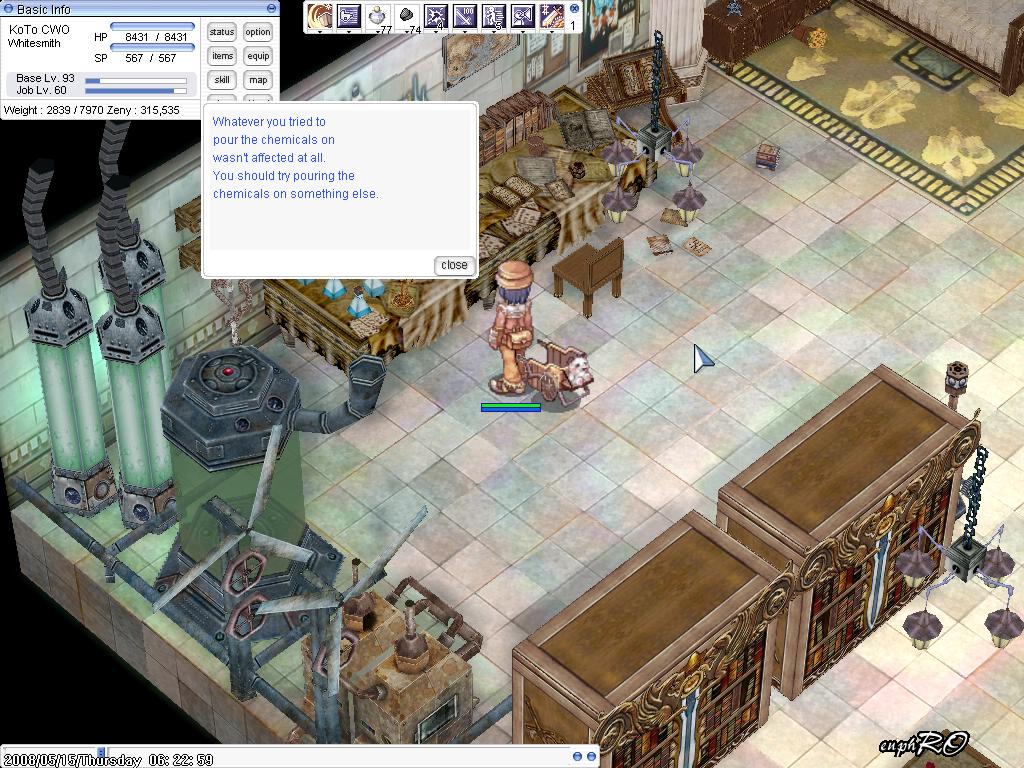Activate the cart skill in second hotkey slot
This screenshot has width=1024, height=768.
pyautogui.click(x=349, y=16)
